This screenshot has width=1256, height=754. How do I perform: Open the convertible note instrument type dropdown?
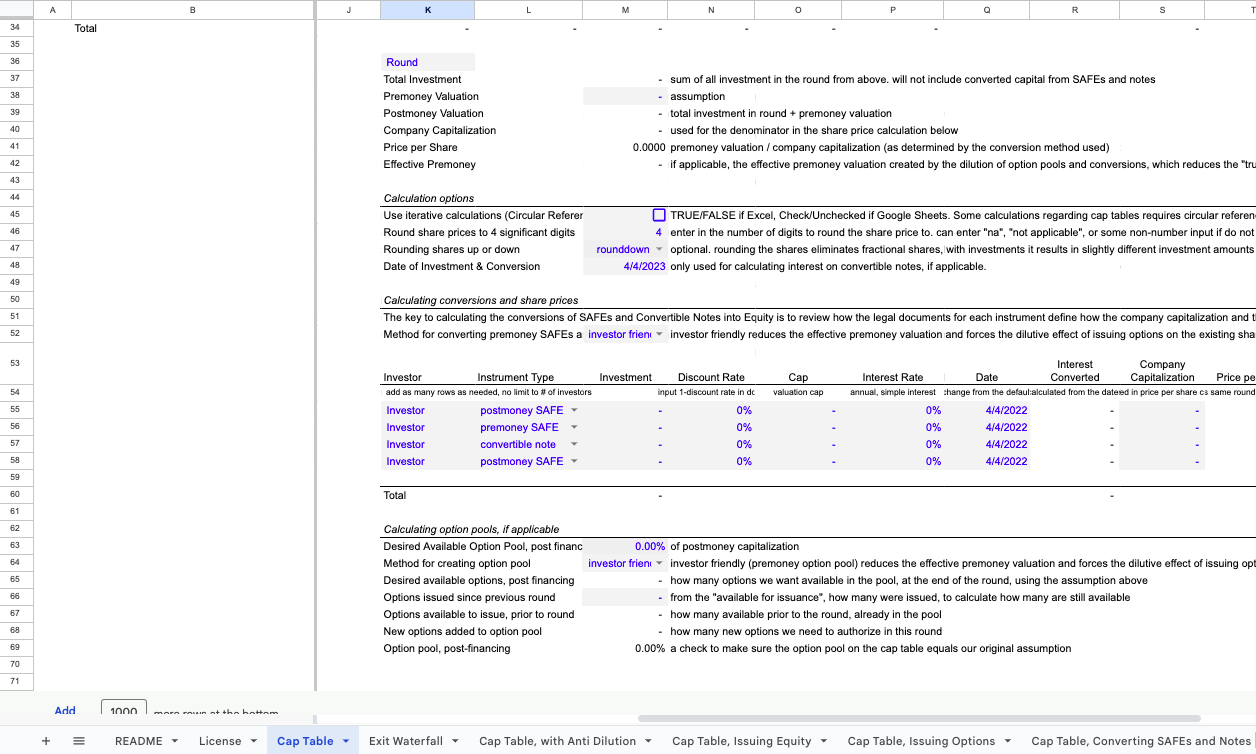[x=574, y=444]
